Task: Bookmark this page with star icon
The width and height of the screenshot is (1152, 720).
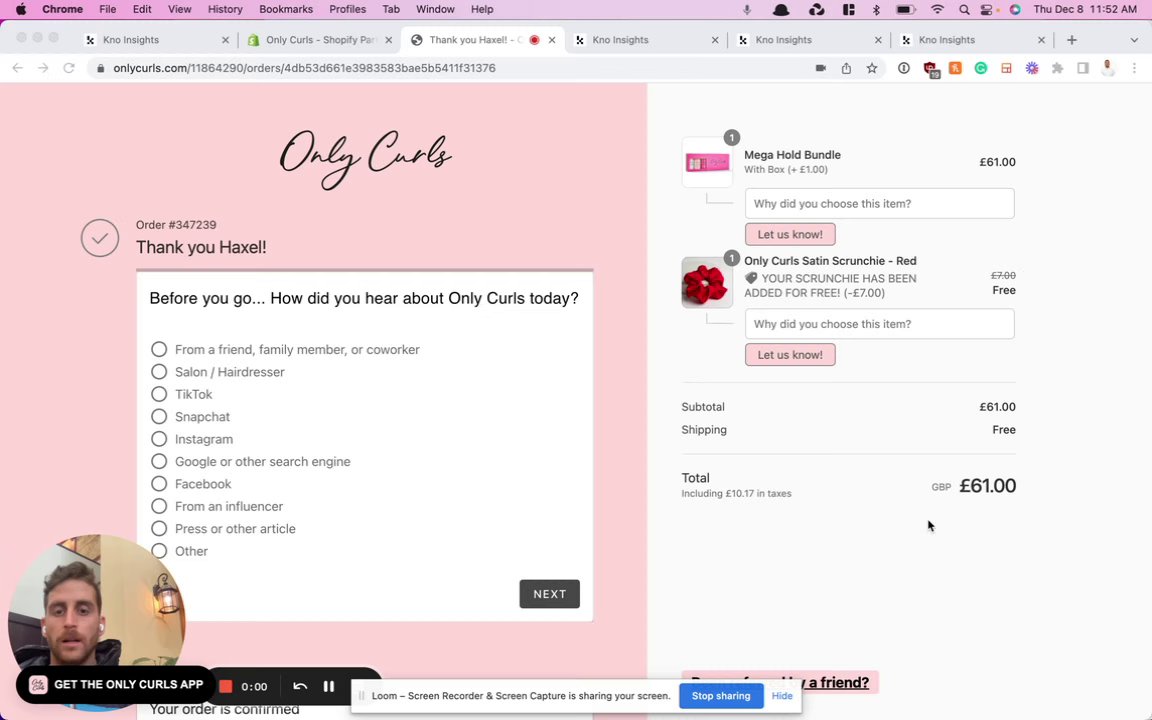Action: [872, 68]
